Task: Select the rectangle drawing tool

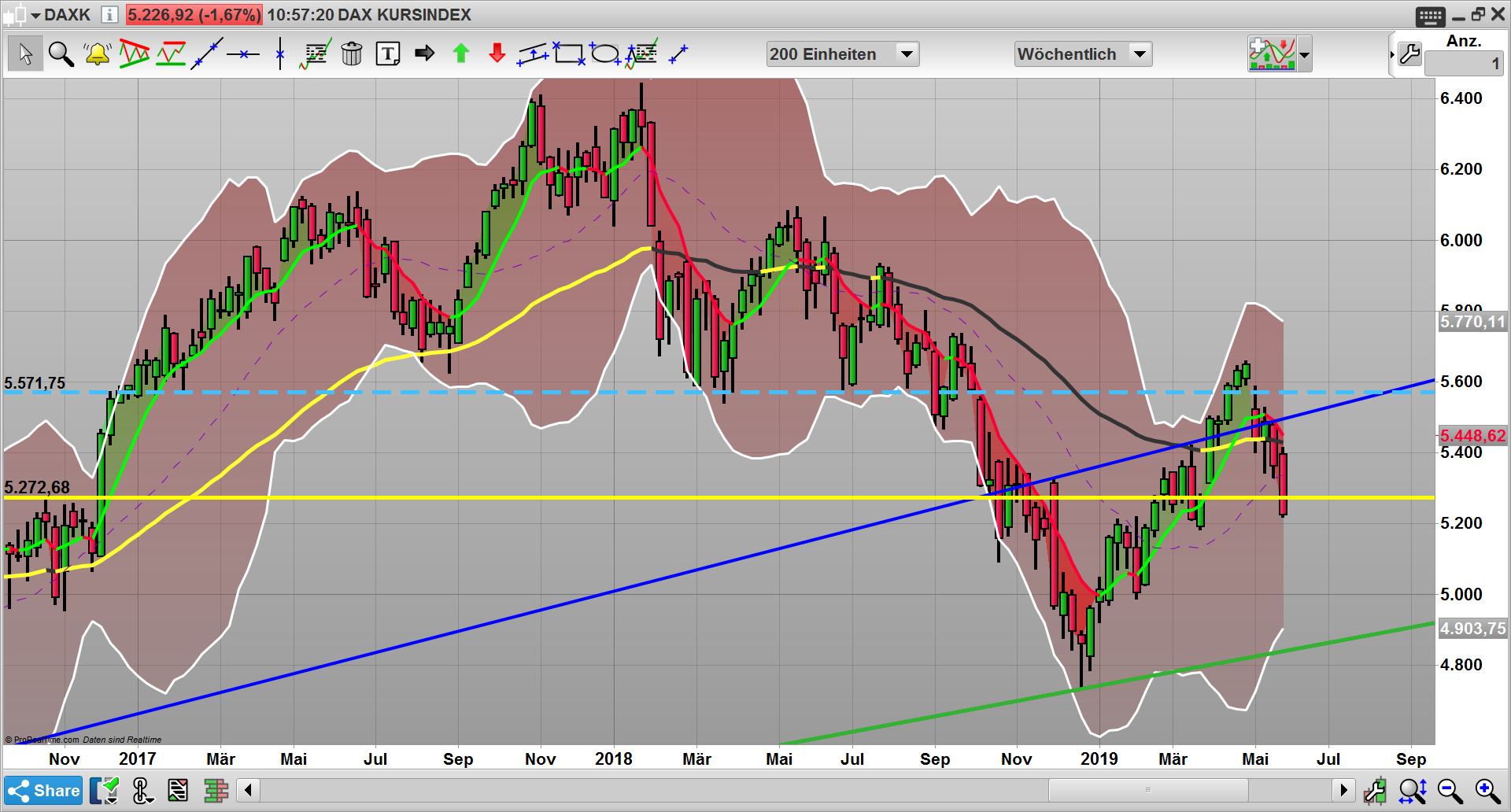Action: pos(569,54)
